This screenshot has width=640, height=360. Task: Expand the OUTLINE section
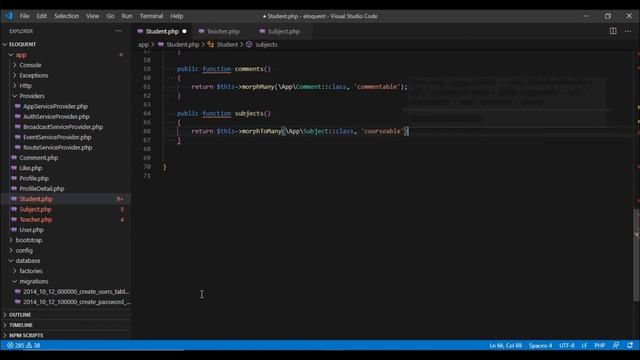[20, 315]
